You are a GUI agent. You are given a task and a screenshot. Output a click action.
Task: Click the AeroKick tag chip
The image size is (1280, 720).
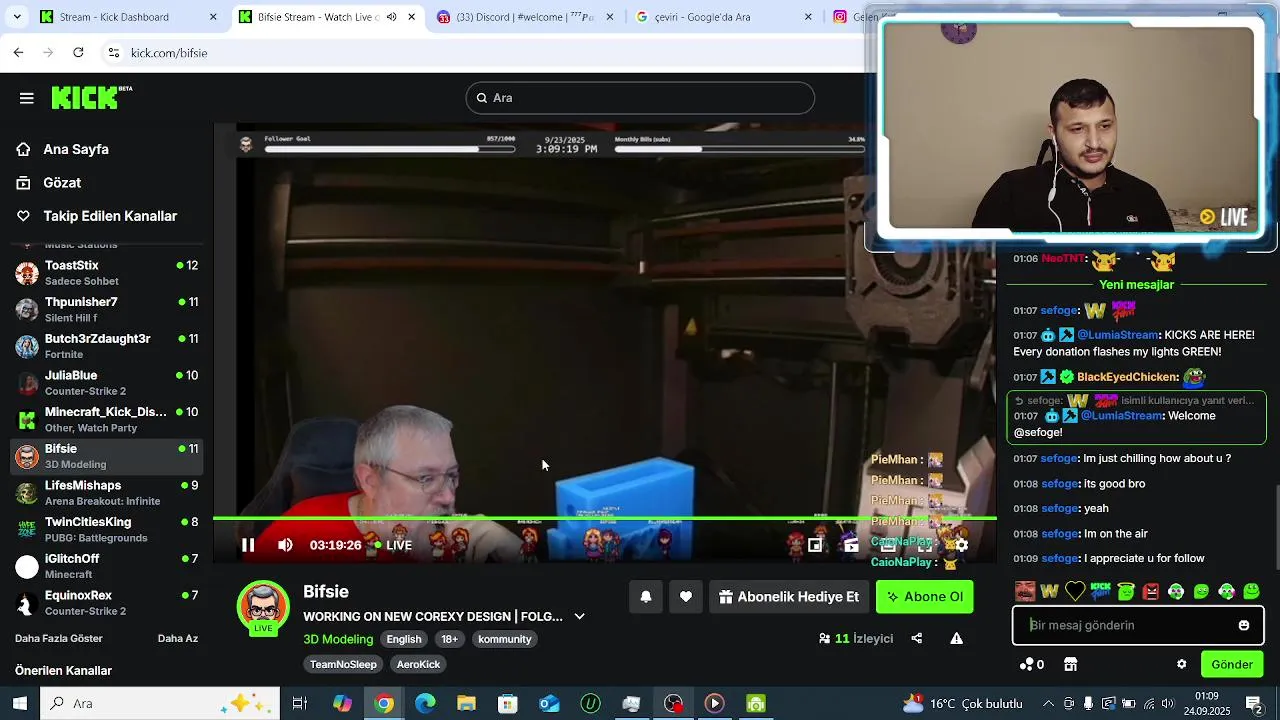(x=418, y=664)
